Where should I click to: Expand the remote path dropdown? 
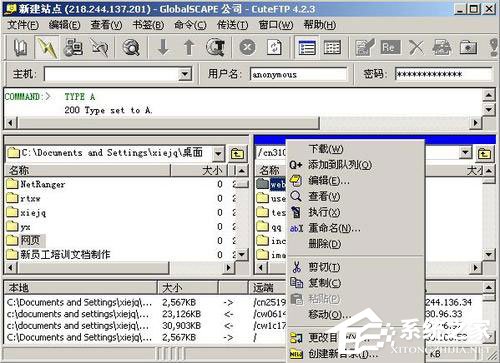tap(466, 153)
